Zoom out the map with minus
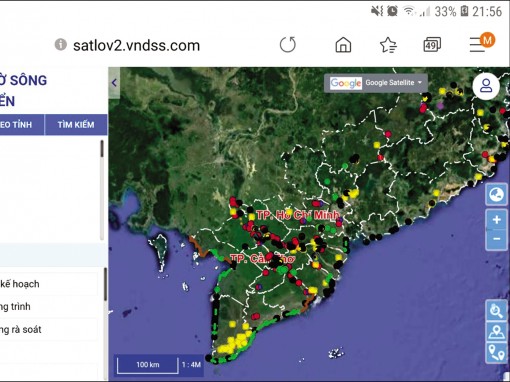Image resolution: width=510 pixels, height=382 pixels. (x=496, y=239)
